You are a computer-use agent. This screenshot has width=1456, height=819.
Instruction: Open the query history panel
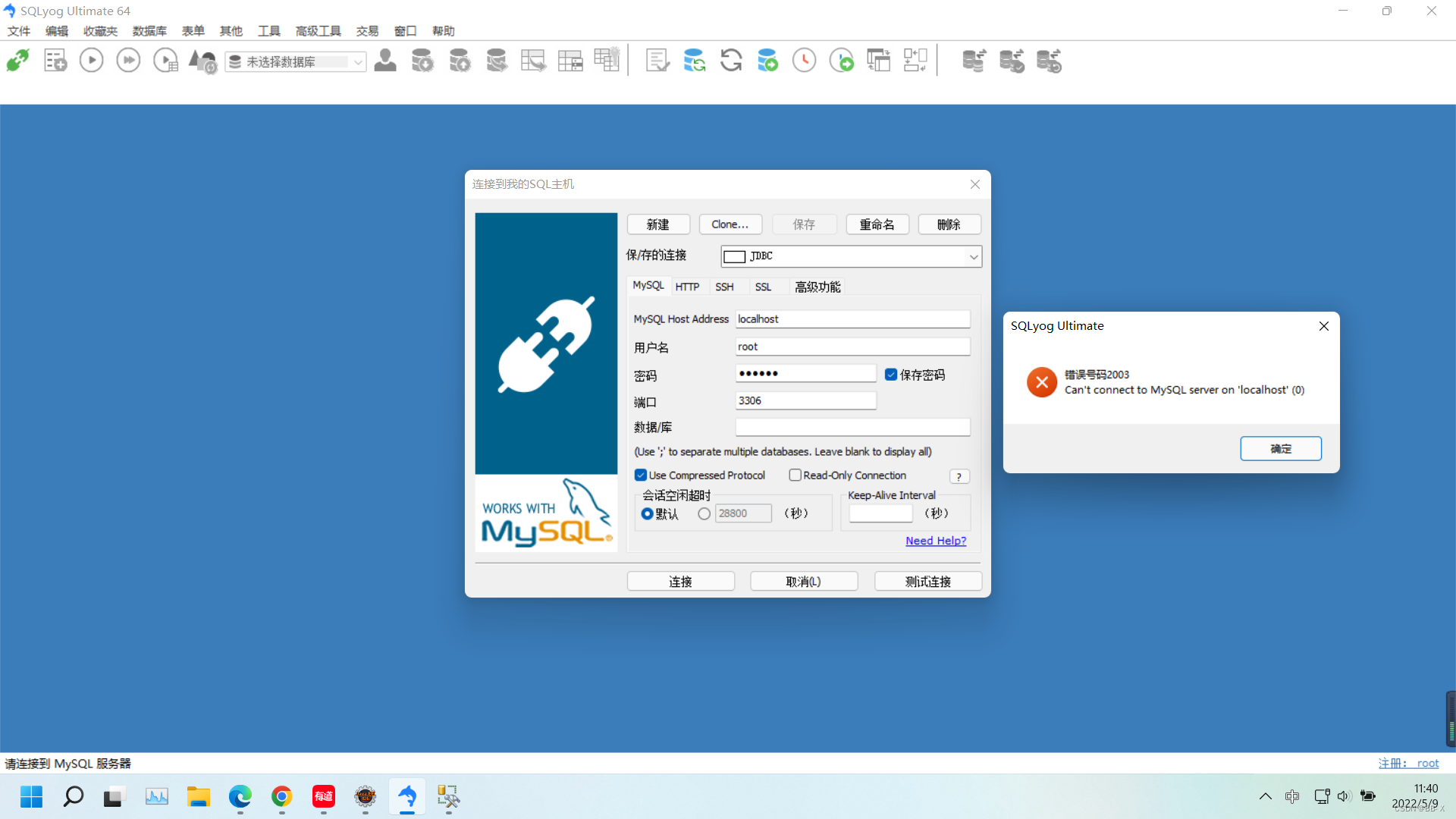pyautogui.click(x=804, y=60)
